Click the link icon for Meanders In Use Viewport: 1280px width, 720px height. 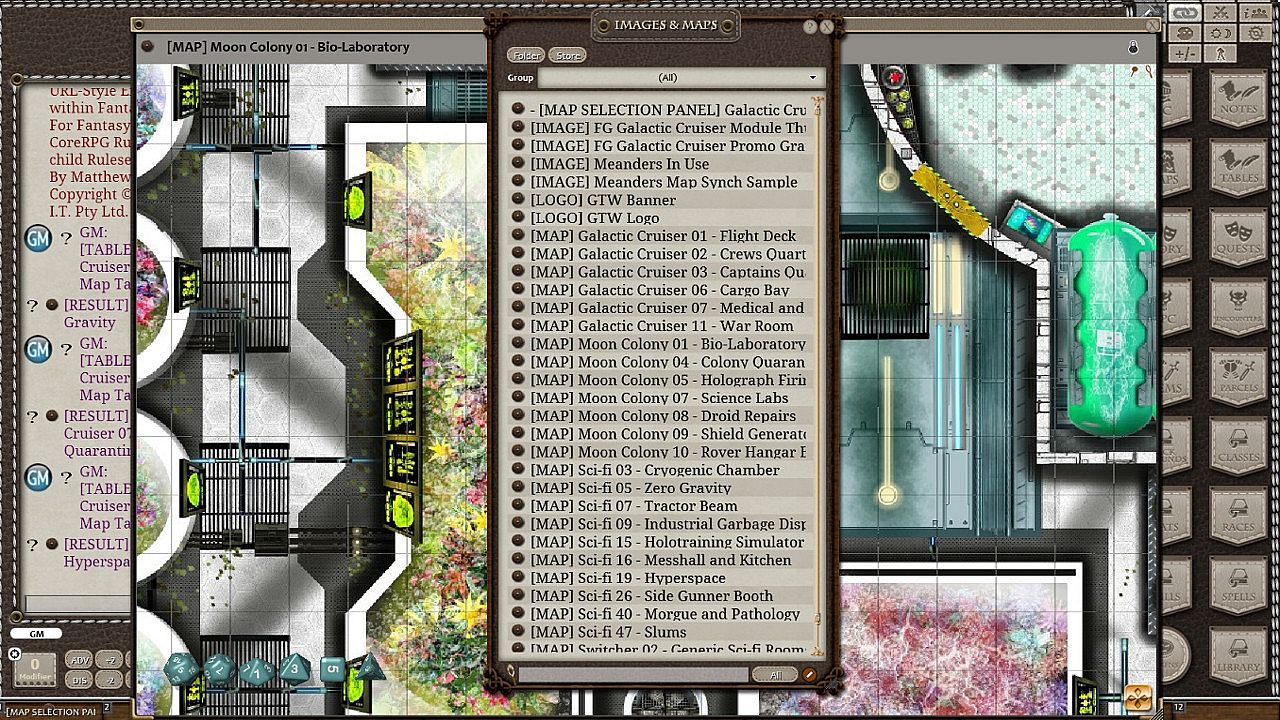tap(518, 164)
